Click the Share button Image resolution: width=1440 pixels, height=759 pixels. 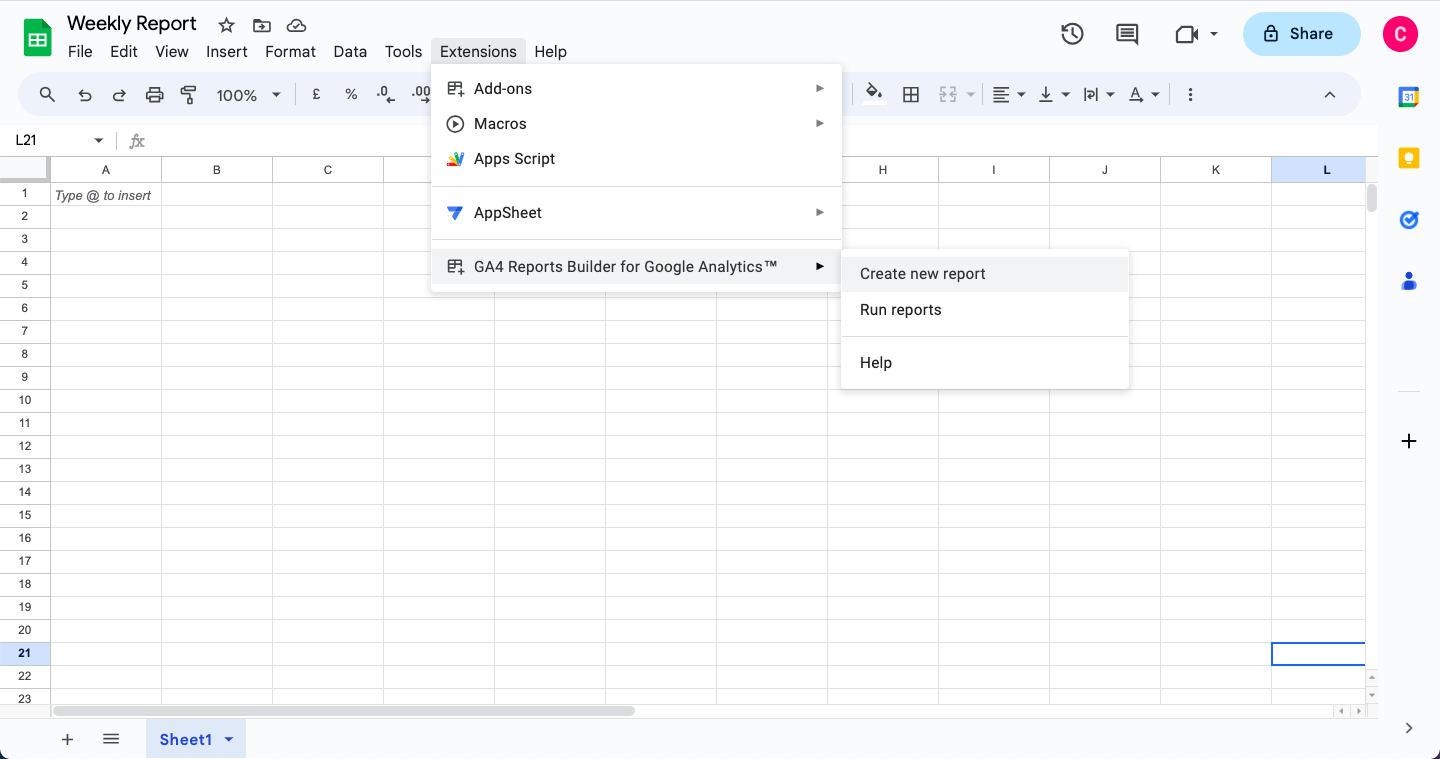[x=1301, y=34]
